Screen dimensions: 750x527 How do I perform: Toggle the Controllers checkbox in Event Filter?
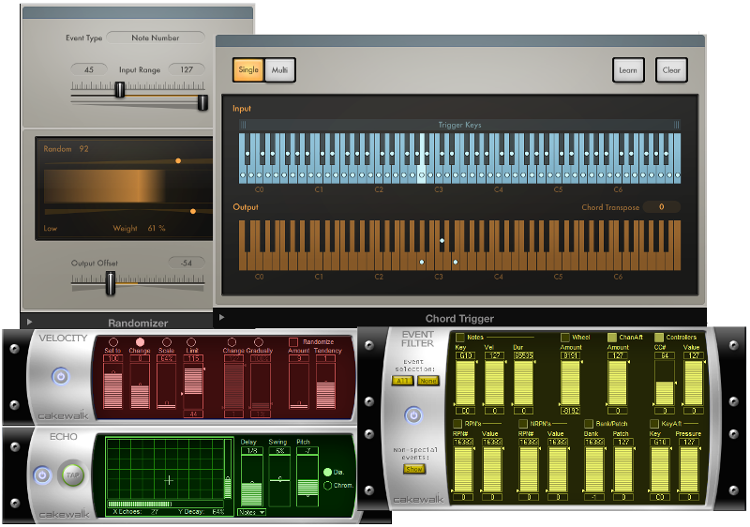tap(659, 337)
